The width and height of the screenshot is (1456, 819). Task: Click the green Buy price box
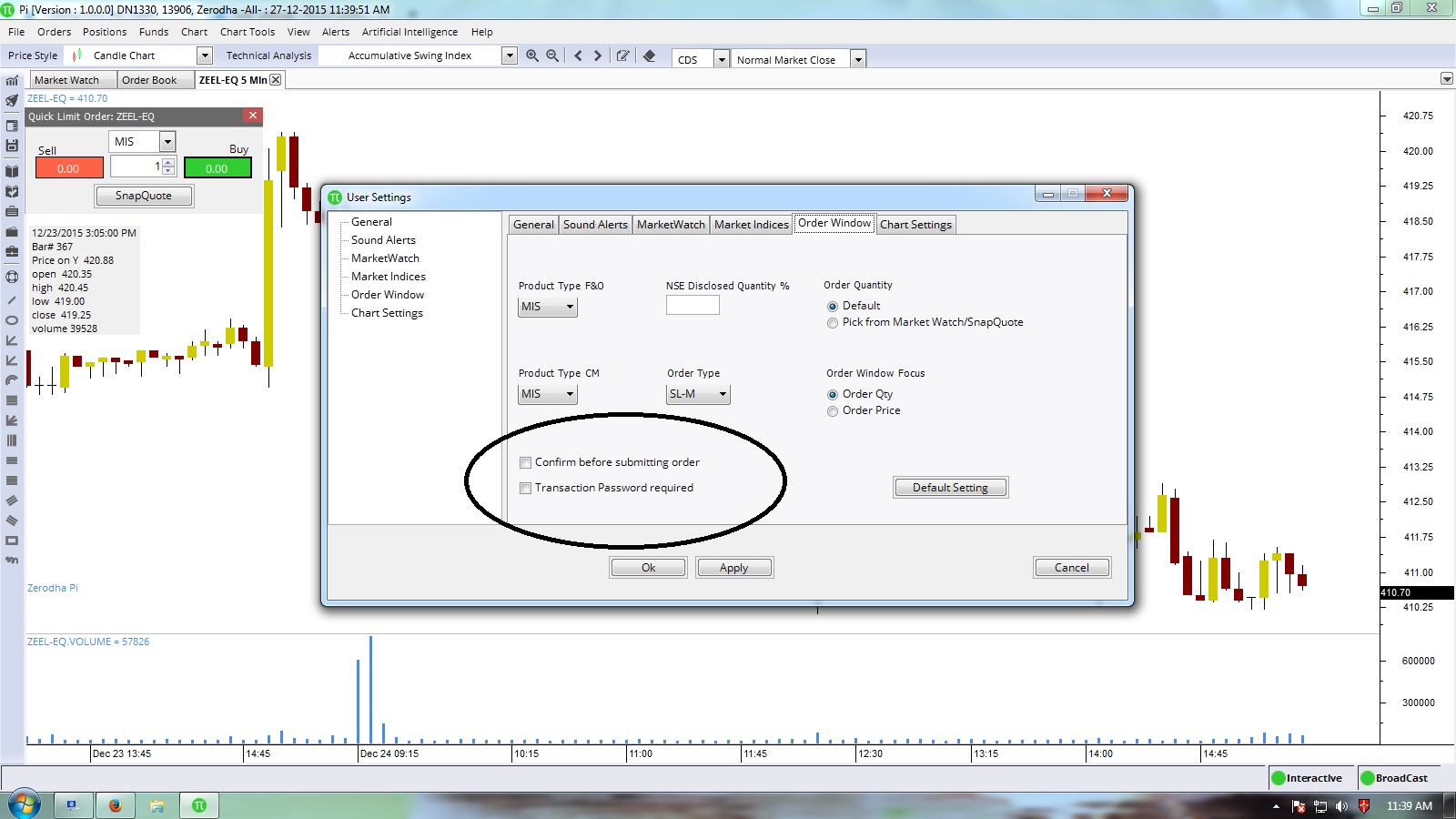click(217, 168)
